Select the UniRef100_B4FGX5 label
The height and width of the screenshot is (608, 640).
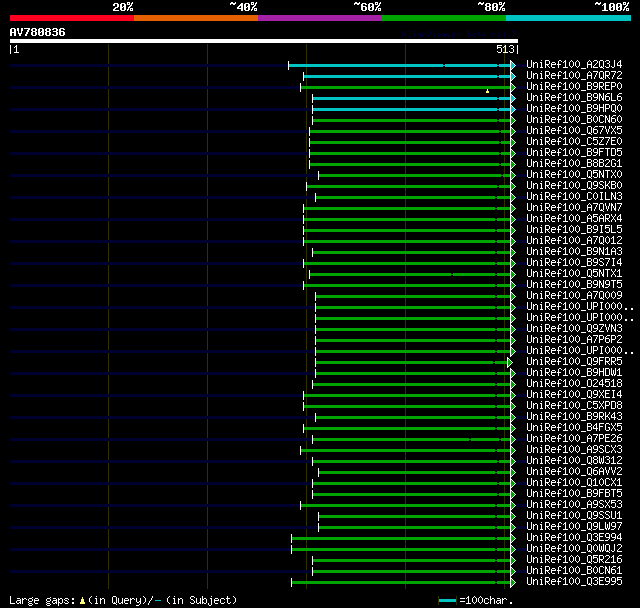[574, 428]
